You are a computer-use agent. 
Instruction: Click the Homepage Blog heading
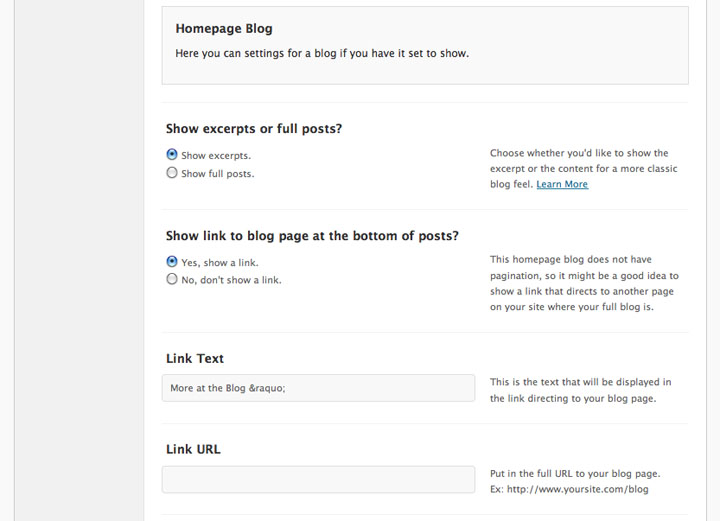tap(224, 28)
